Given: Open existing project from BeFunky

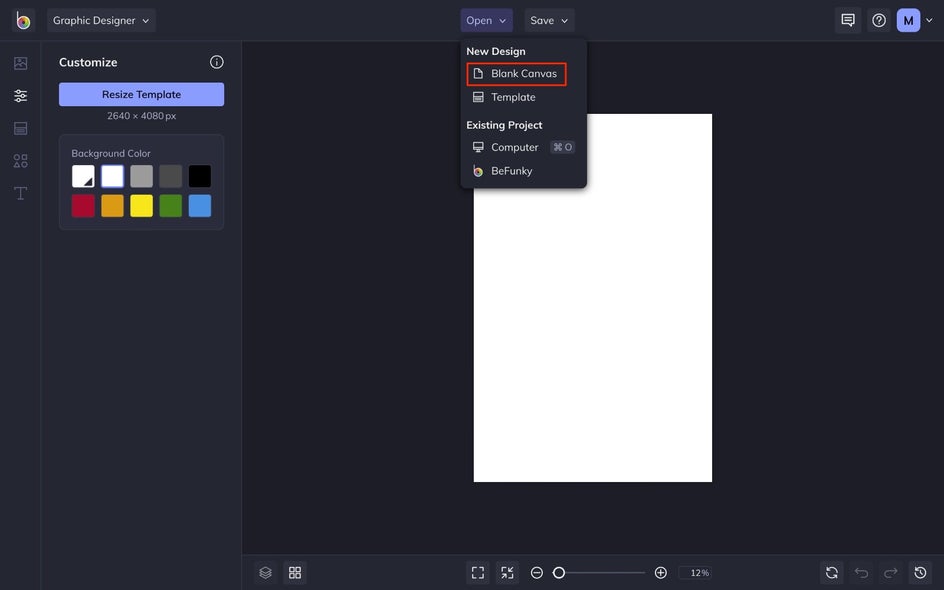Looking at the screenshot, I should pos(503,171).
